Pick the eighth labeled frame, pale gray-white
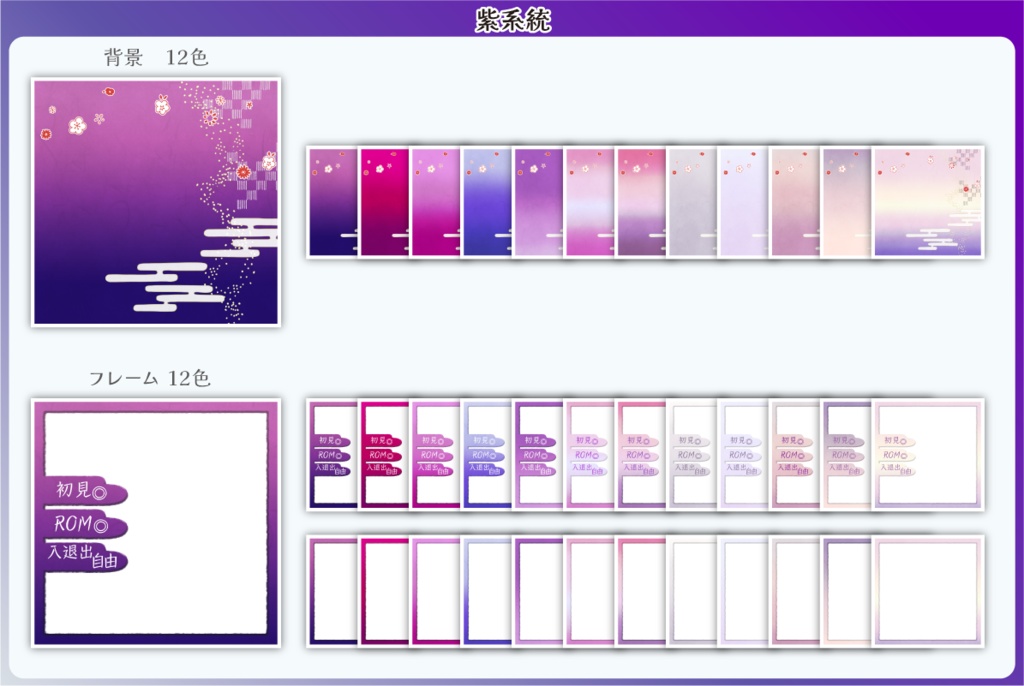 692,455
